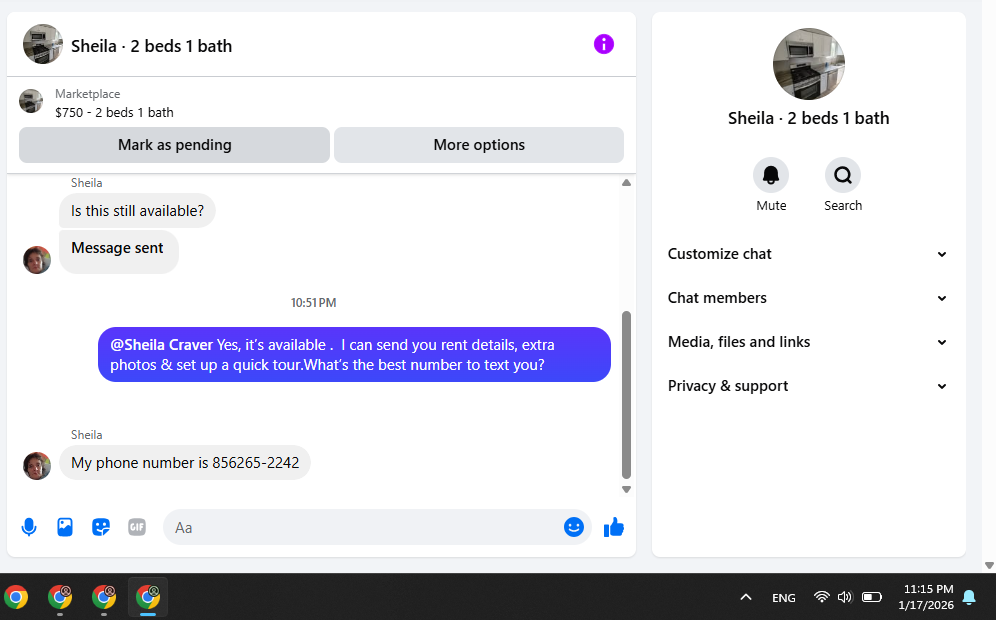The width and height of the screenshot is (996, 620).
Task: Open the More options button
Action: coord(479,145)
